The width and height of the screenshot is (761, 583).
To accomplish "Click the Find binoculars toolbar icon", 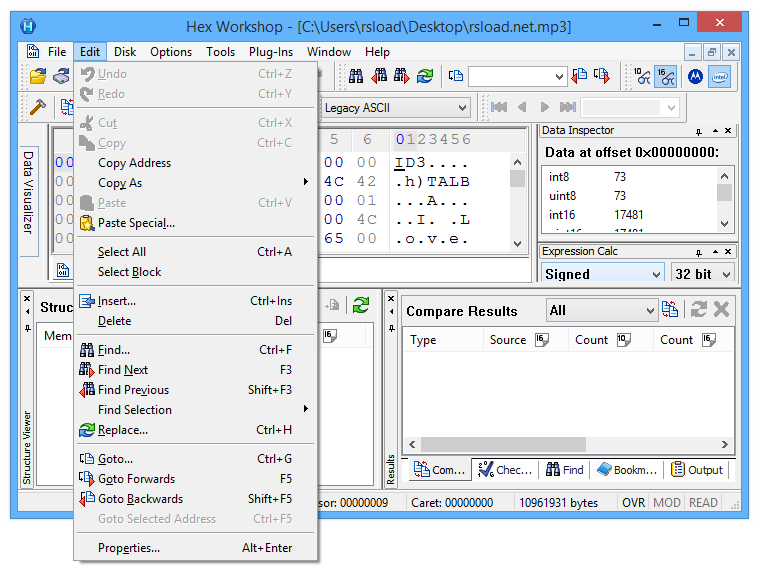I will (356, 76).
